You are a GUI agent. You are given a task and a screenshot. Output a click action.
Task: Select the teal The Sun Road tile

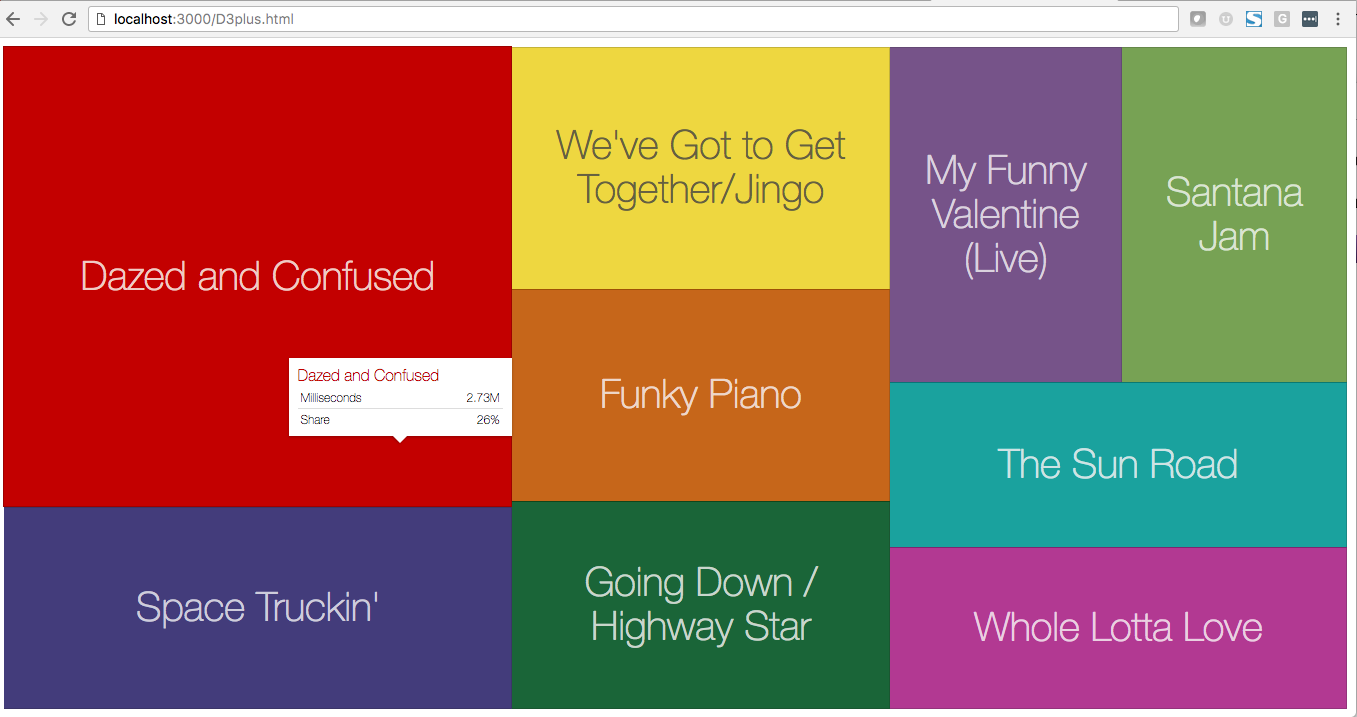pyautogui.click(x=1118, y=465)
